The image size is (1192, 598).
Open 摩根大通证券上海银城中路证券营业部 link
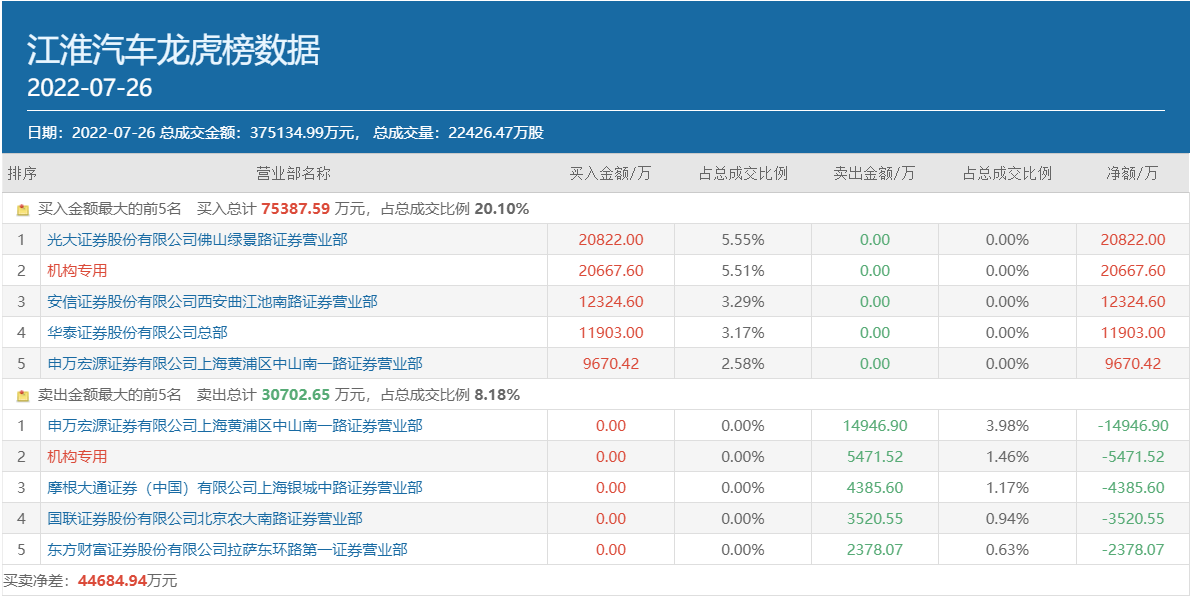coord(234,488)
